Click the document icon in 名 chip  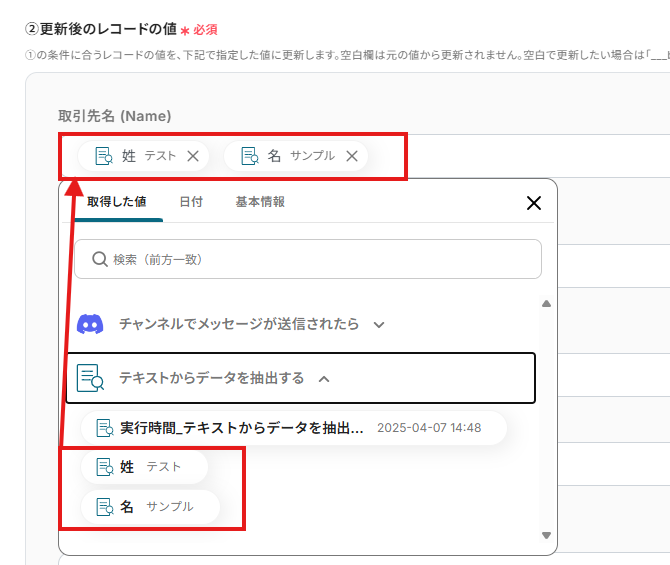pyautogui.click(x=250, y=156)
